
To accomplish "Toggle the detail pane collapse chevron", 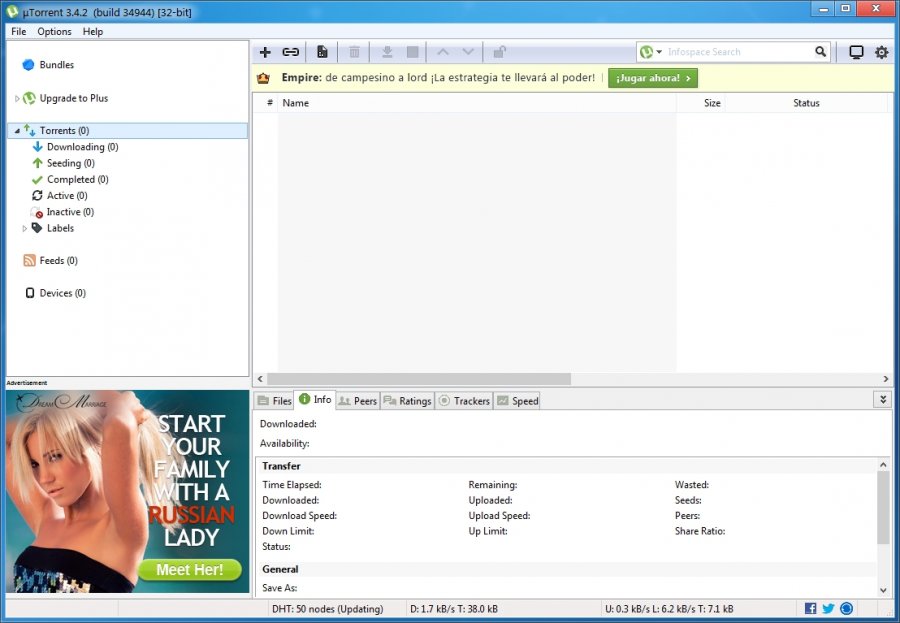I will [x=882, y=399].
